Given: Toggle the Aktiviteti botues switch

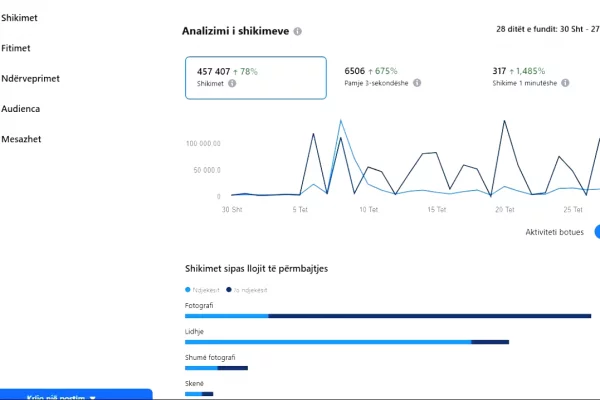Looking at the screenshot, I should coord(596,231).
